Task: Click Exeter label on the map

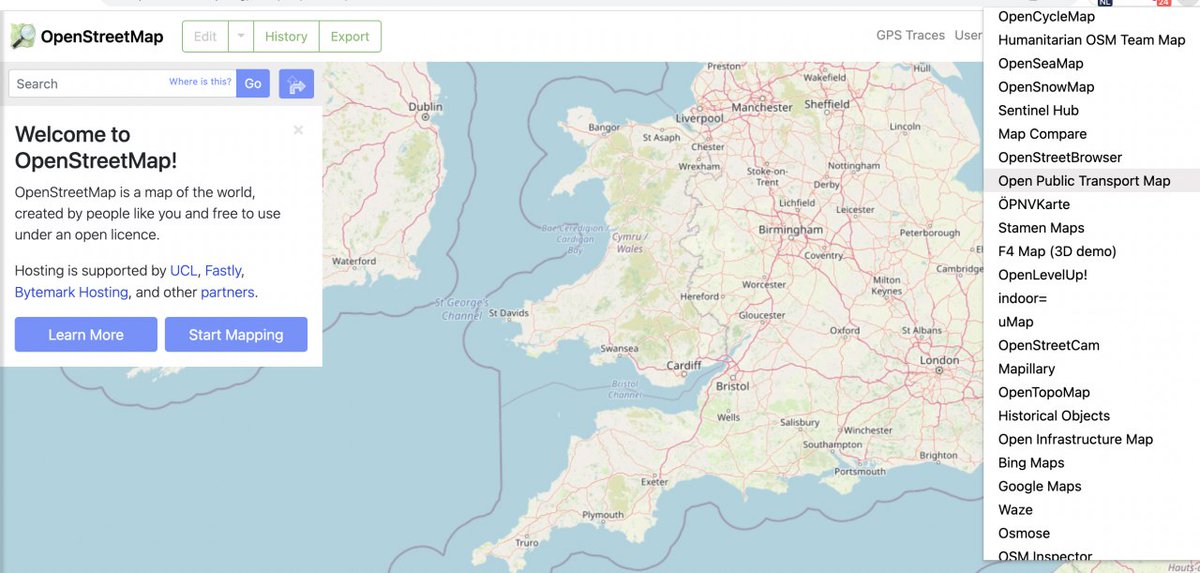Action: pyautogui.click(x=655, y=482)
